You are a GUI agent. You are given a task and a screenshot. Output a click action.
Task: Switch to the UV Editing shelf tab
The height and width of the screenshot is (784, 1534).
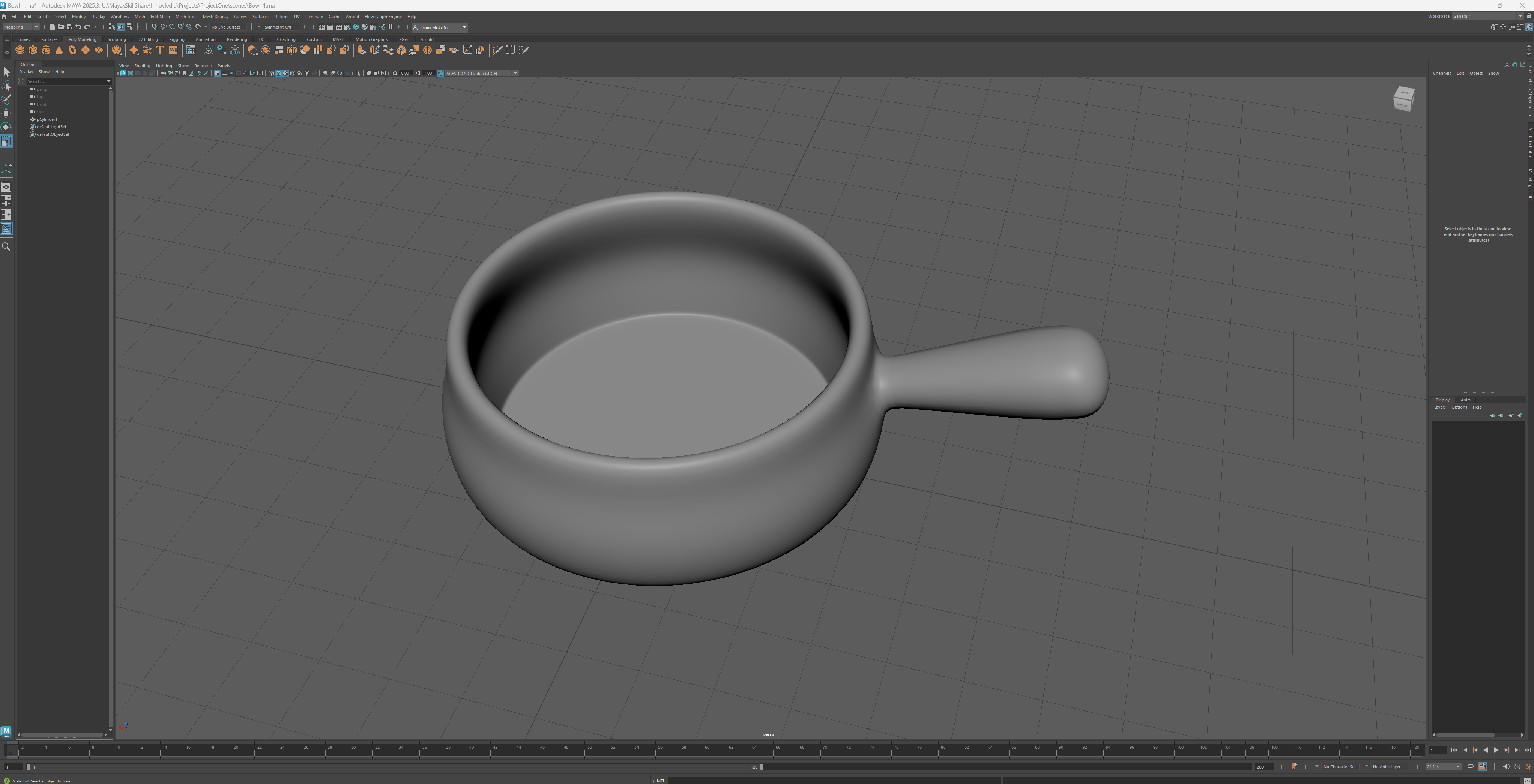147,39
